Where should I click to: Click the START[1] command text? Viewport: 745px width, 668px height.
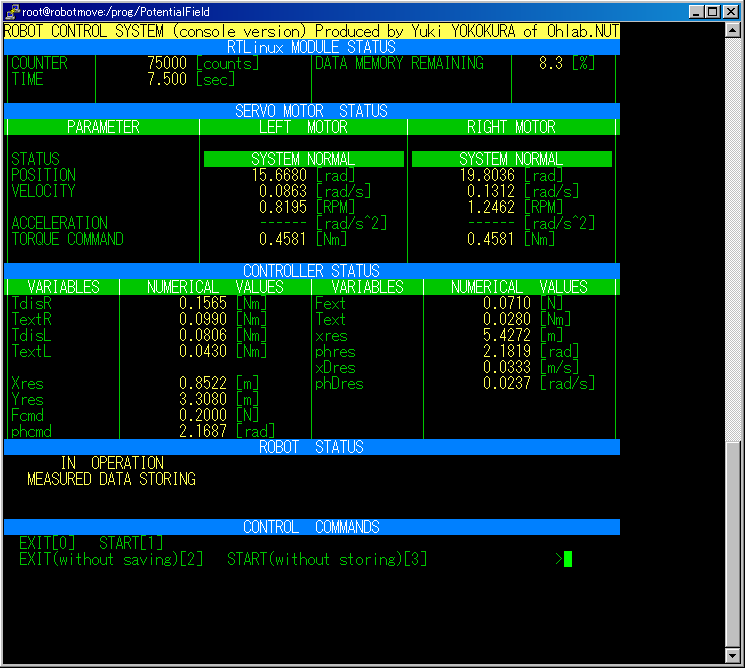tap(131, 543)
